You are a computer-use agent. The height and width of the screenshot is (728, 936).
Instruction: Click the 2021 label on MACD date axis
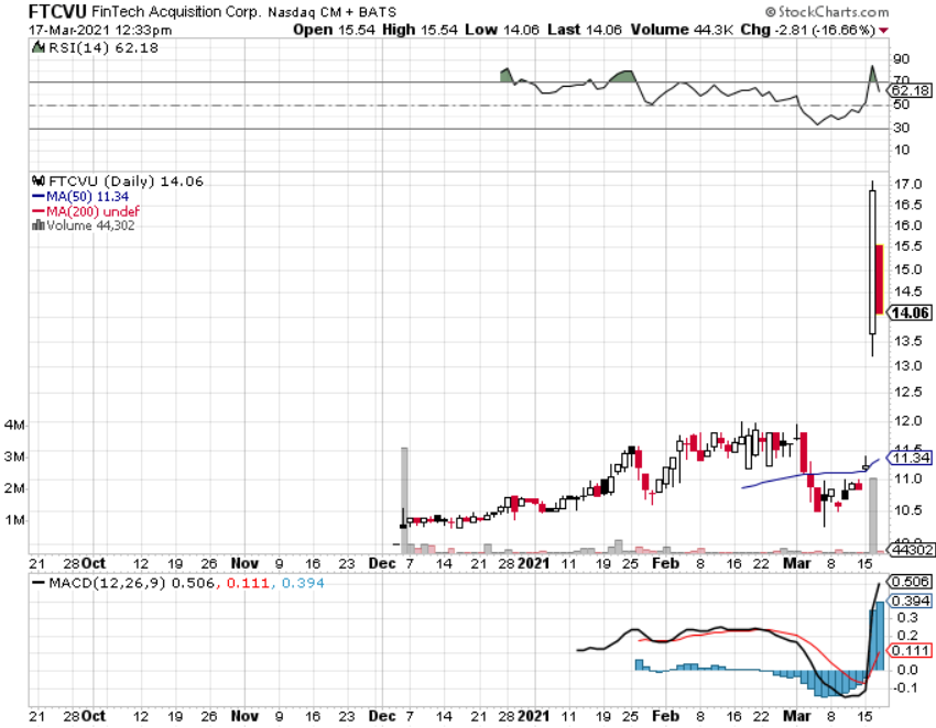tap(533, 715)
